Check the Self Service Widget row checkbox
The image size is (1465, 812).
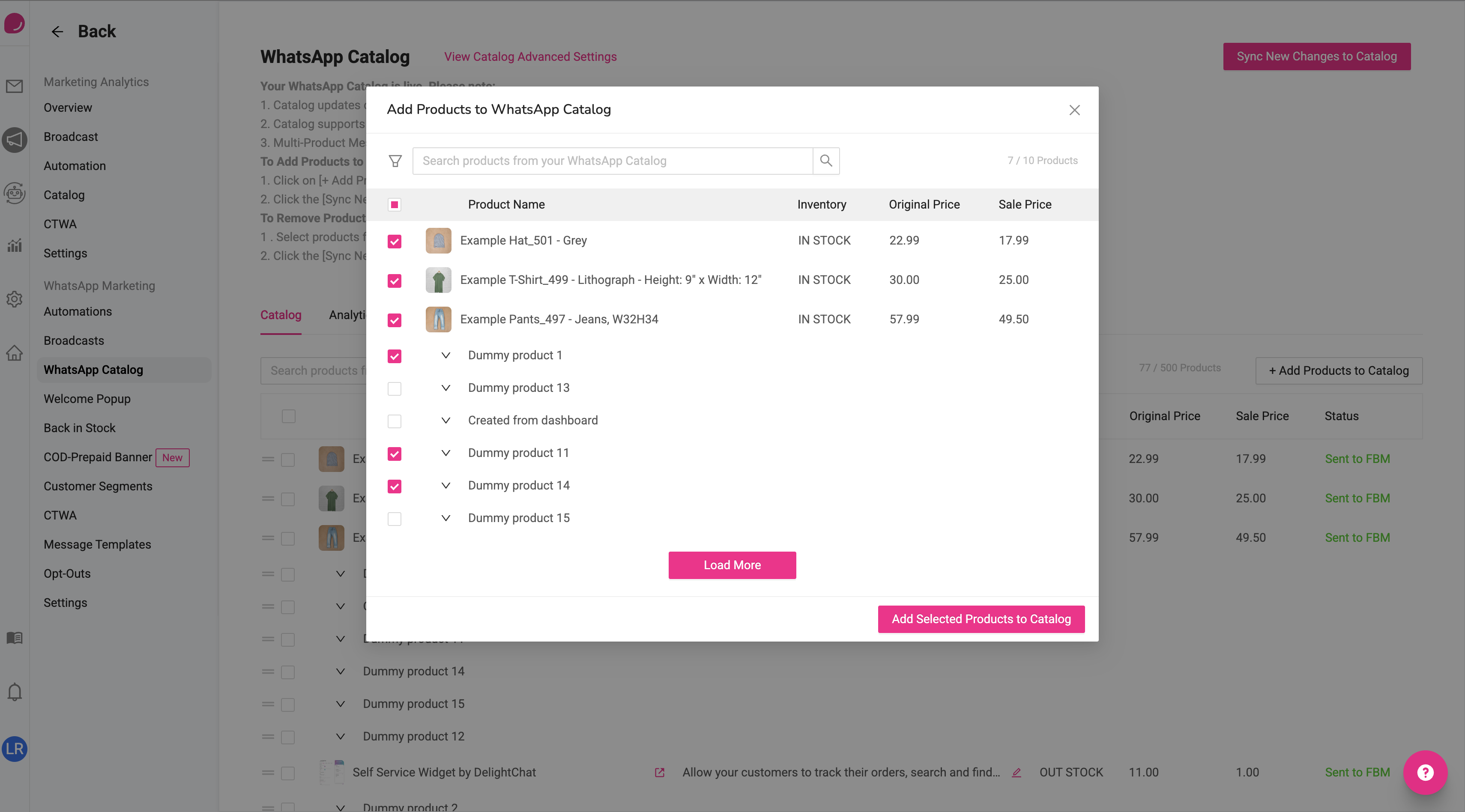point(288,773)
